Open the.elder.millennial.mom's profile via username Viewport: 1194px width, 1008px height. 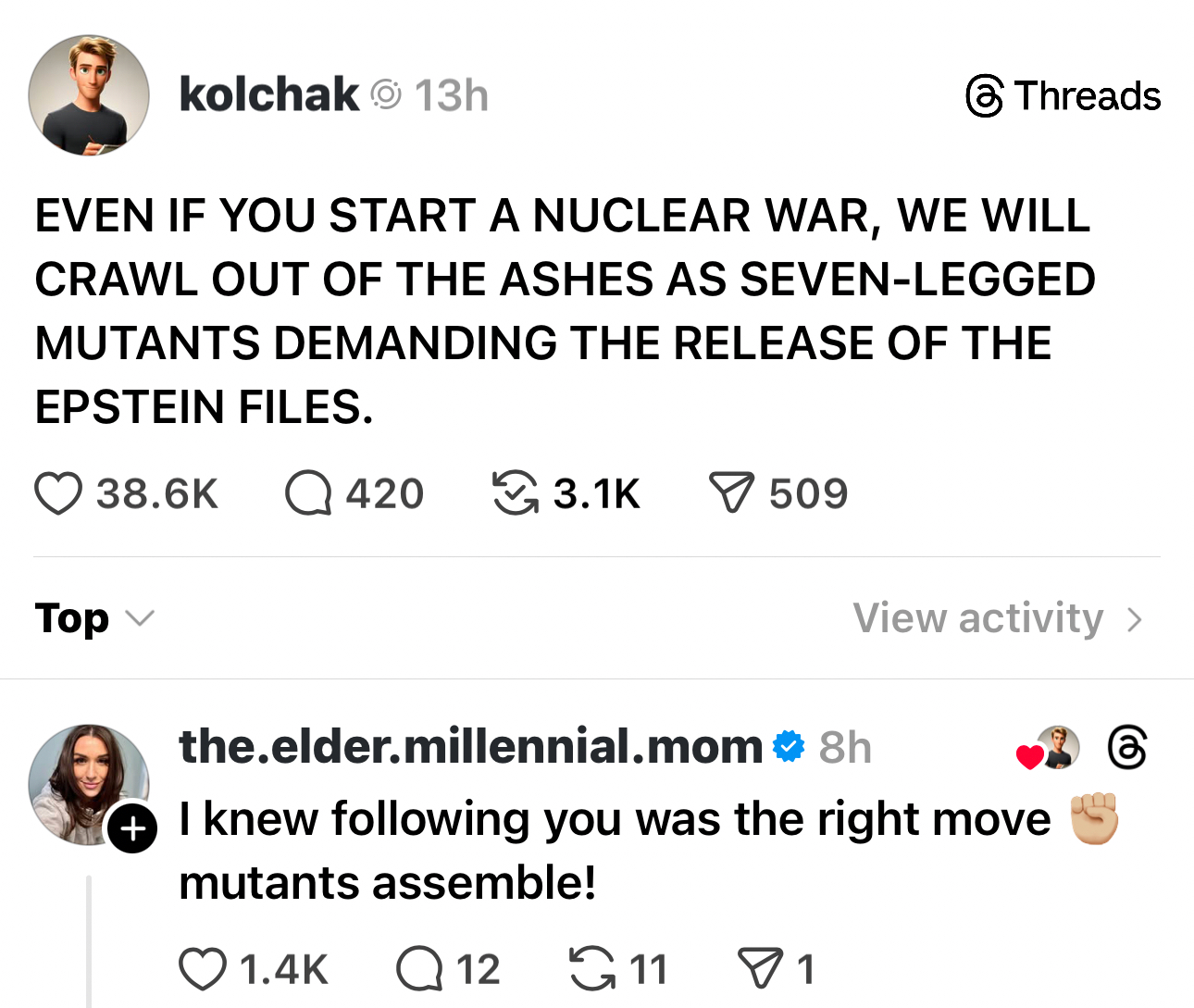pyautogui.click(x=470, y=747)
